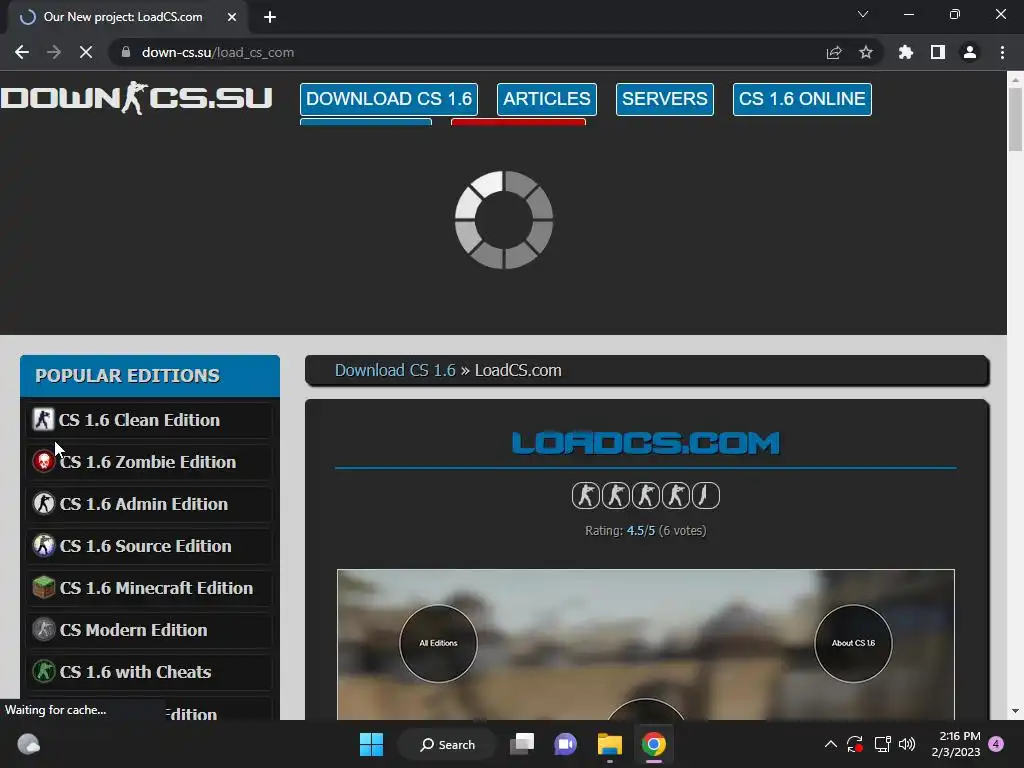Open File Explorer from taskbar
Screen dimensions: 1024x768
click(x=609, y=744)
